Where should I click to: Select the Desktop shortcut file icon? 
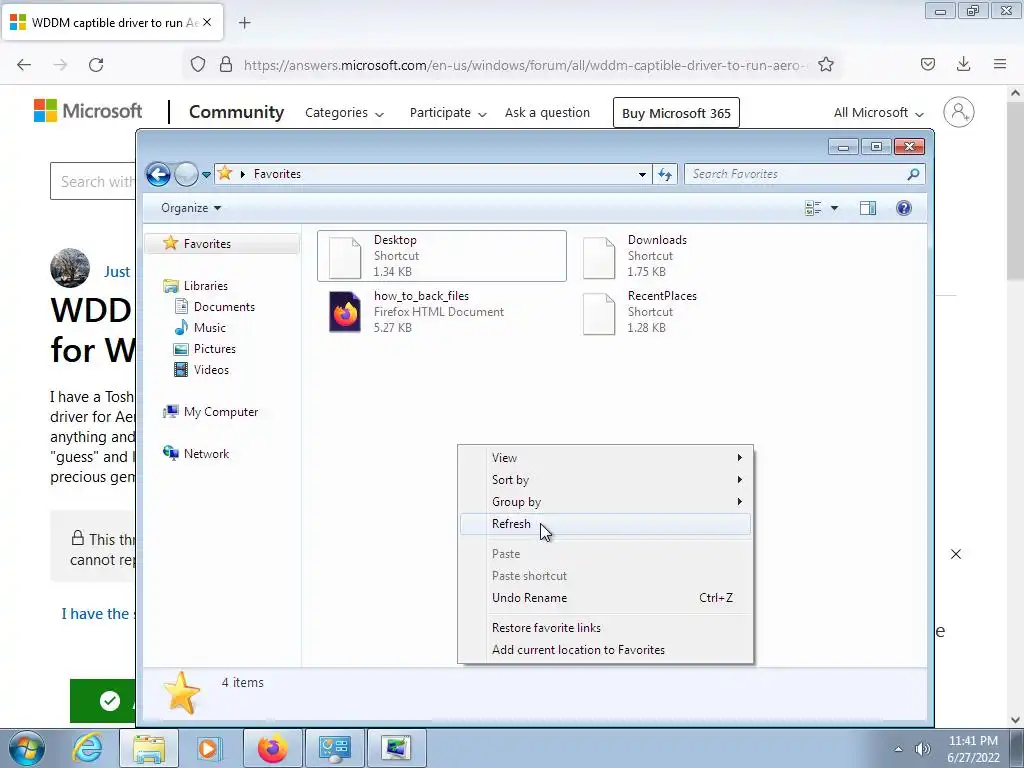[344, 257]
